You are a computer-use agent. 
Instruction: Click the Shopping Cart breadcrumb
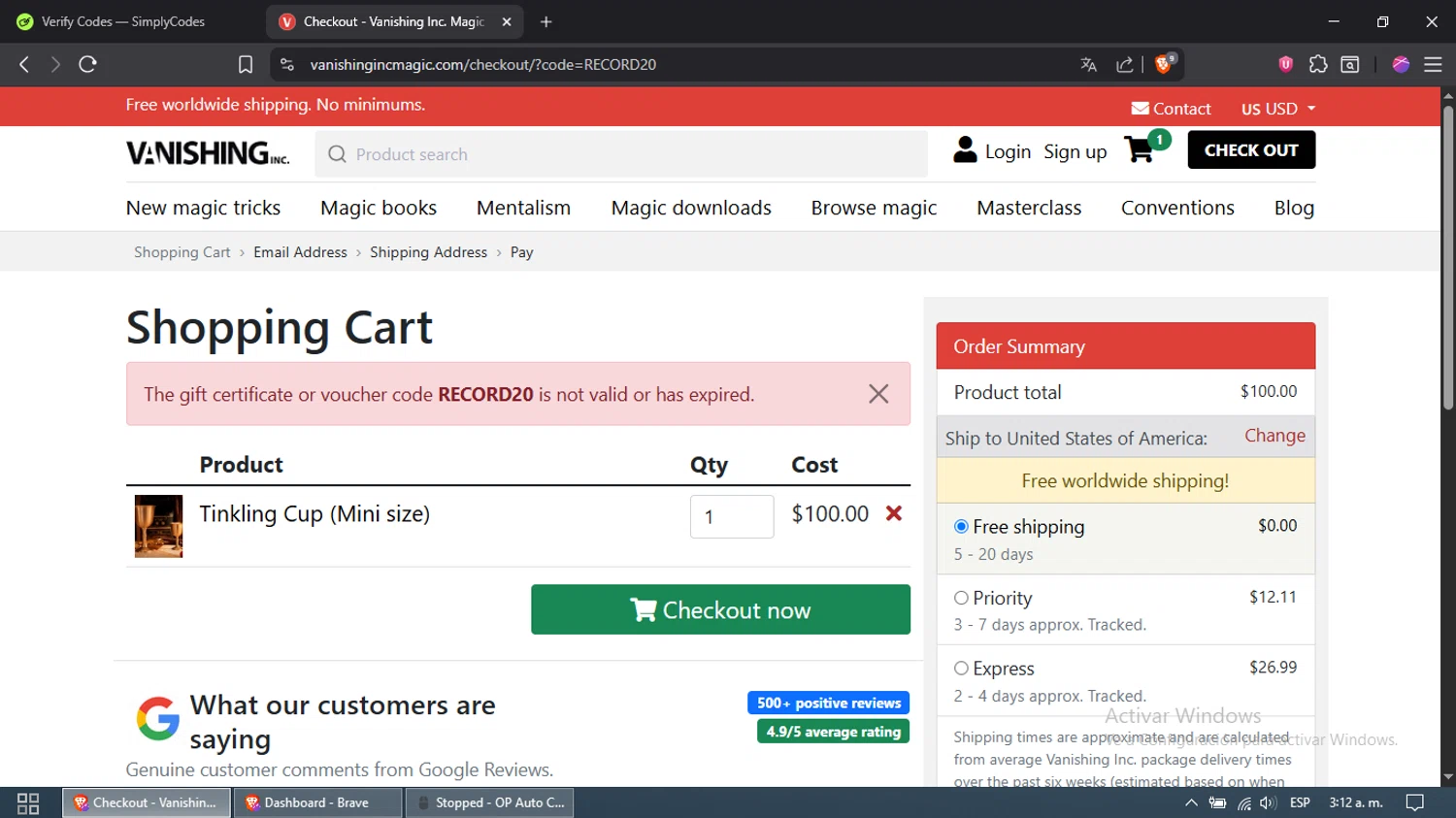click(182, 252)
